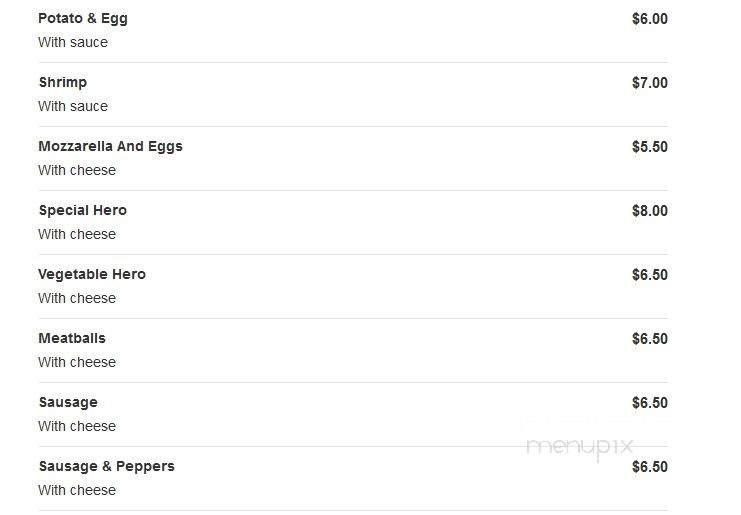Click the $6.00 Potato & Egg price
741x515 pixels.
tap(650, 19)
